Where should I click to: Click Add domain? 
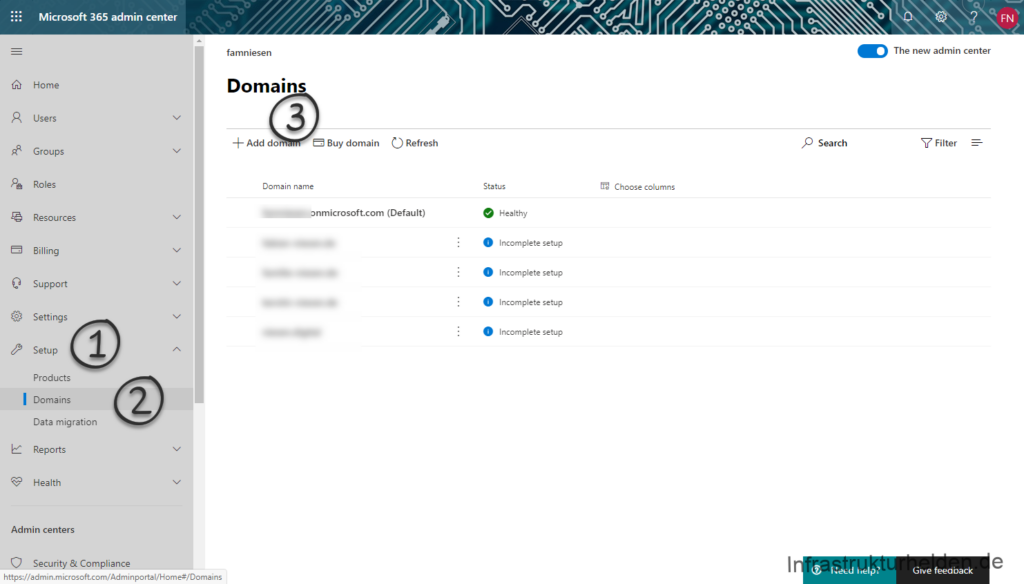point(266,143)
